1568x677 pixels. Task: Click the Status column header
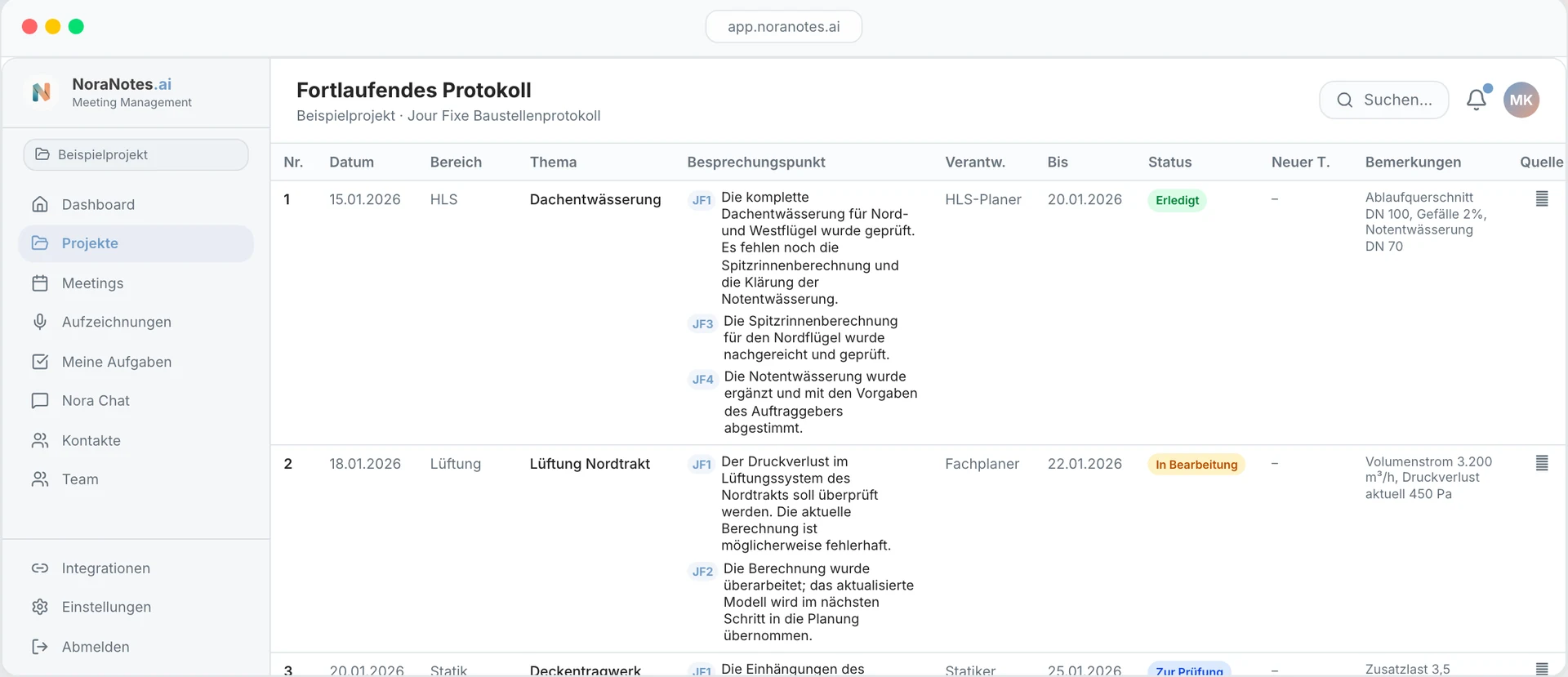tap(1169, 162)
